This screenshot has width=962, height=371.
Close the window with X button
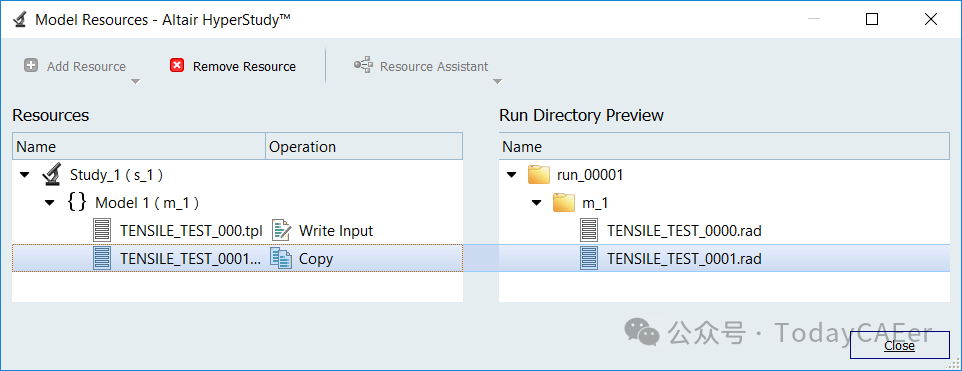pyautogui.click(x=930, y=19)
